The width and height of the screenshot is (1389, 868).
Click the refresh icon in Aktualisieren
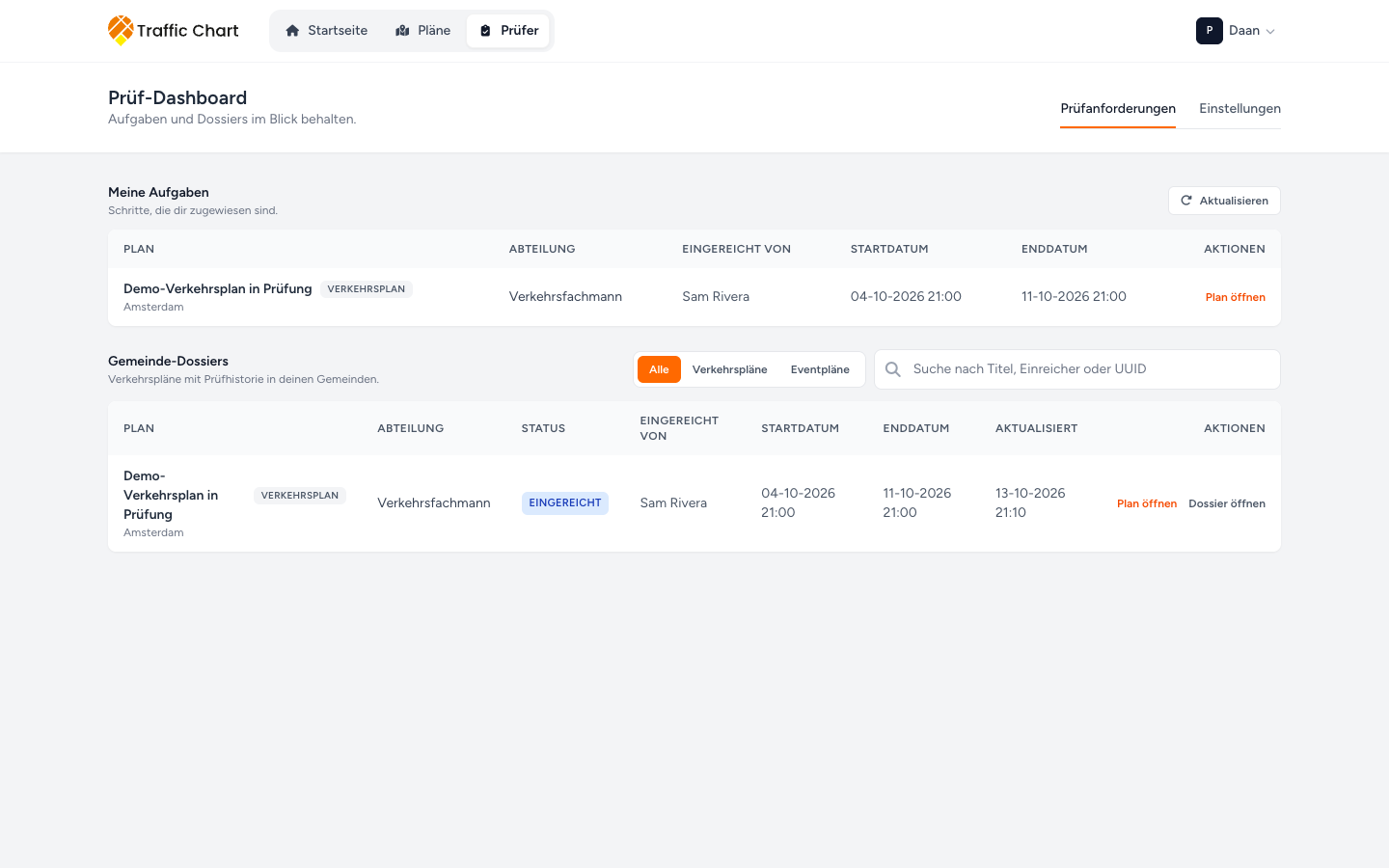tap(1186, 201)
